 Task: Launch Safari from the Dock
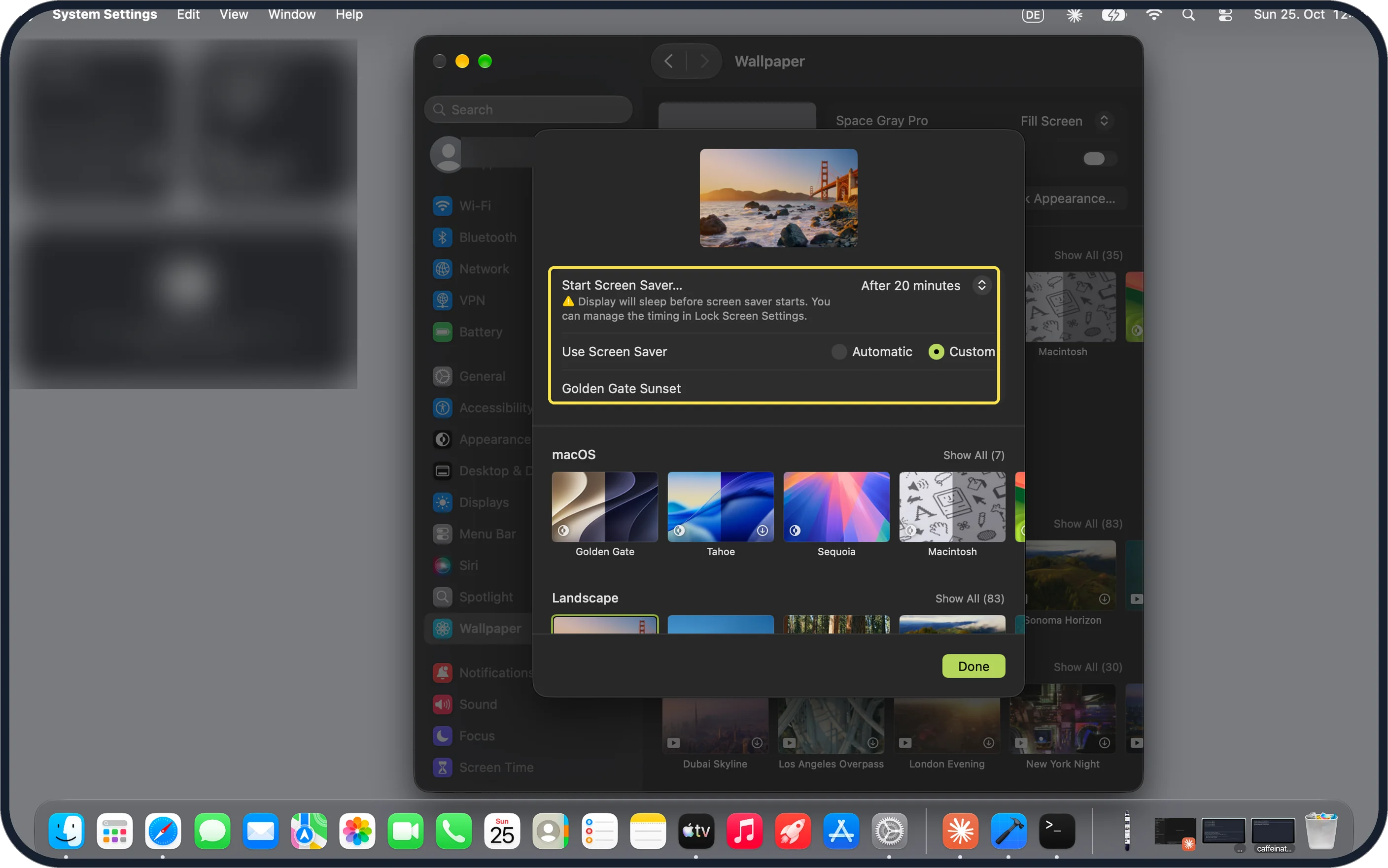[x=163, y=831]
